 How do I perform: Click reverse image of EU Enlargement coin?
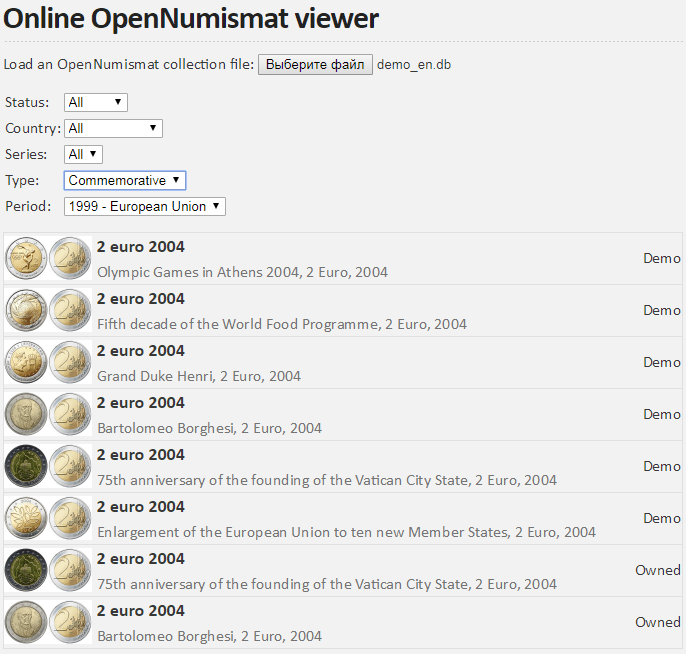pos(70,518)
